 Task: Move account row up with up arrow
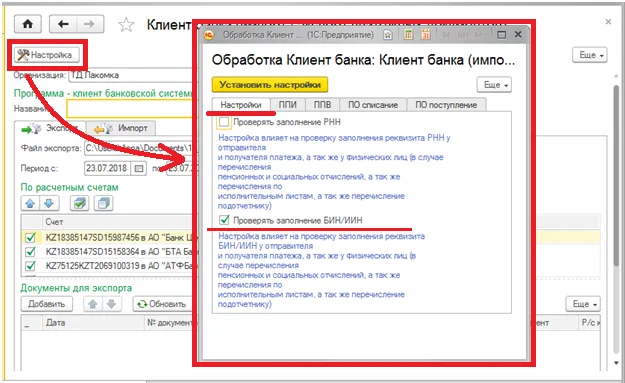click(x=30, y=204)
